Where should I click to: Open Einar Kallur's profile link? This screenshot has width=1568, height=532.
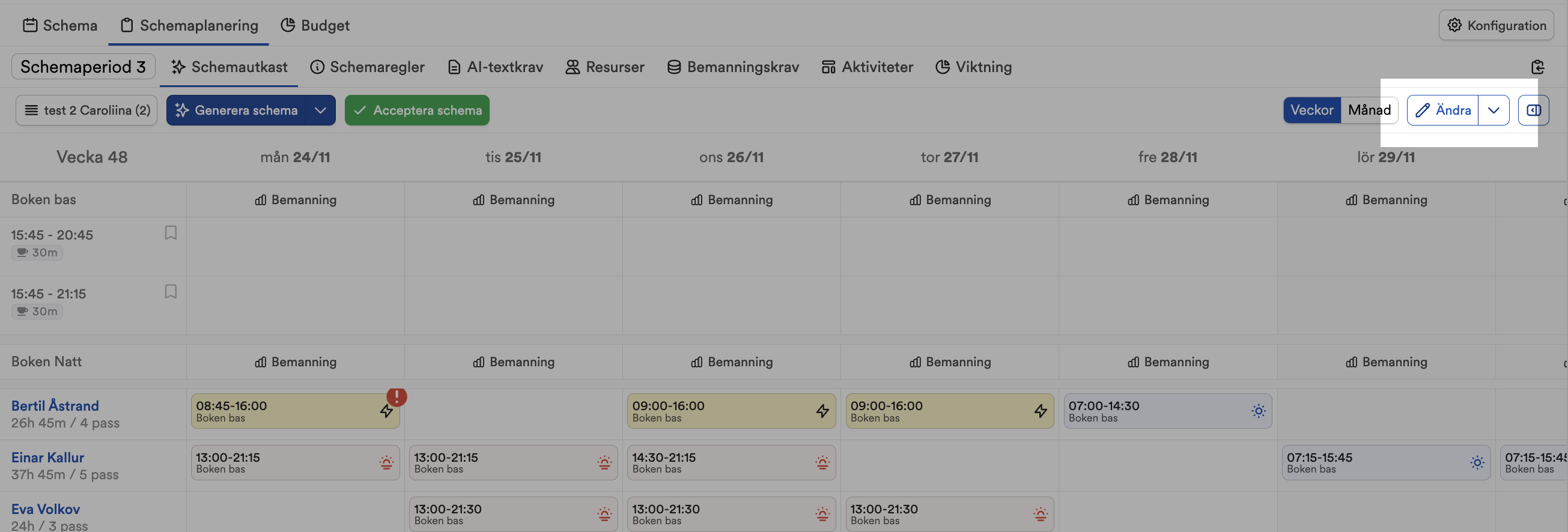(x=47, y=457)
